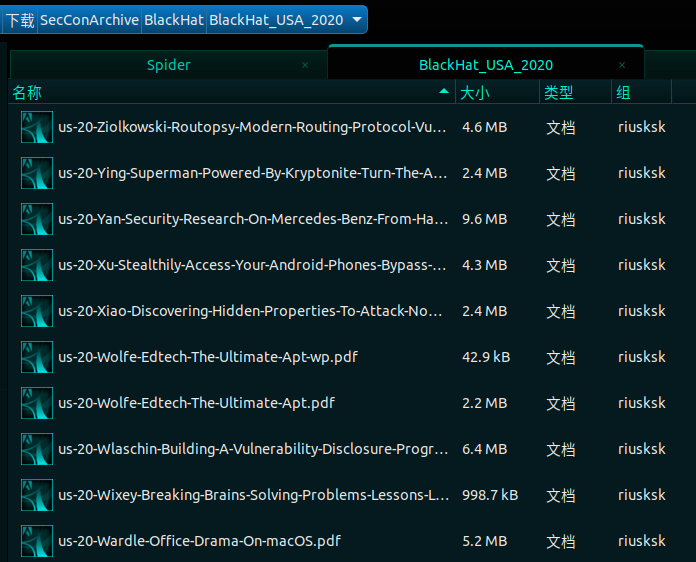Click the 2.2 MB size cell

click(x=484, y=404)
